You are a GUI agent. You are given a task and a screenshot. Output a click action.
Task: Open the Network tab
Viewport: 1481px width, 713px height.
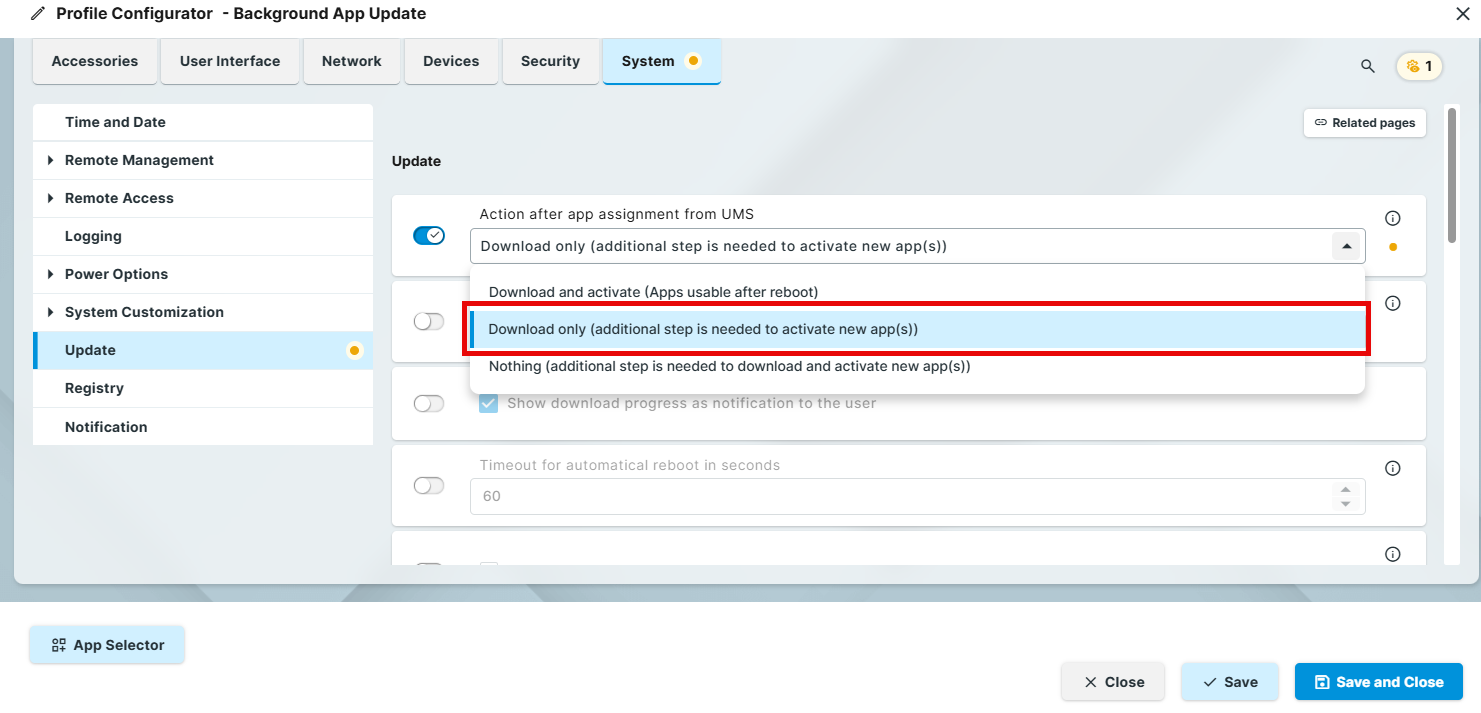(351, 61)
